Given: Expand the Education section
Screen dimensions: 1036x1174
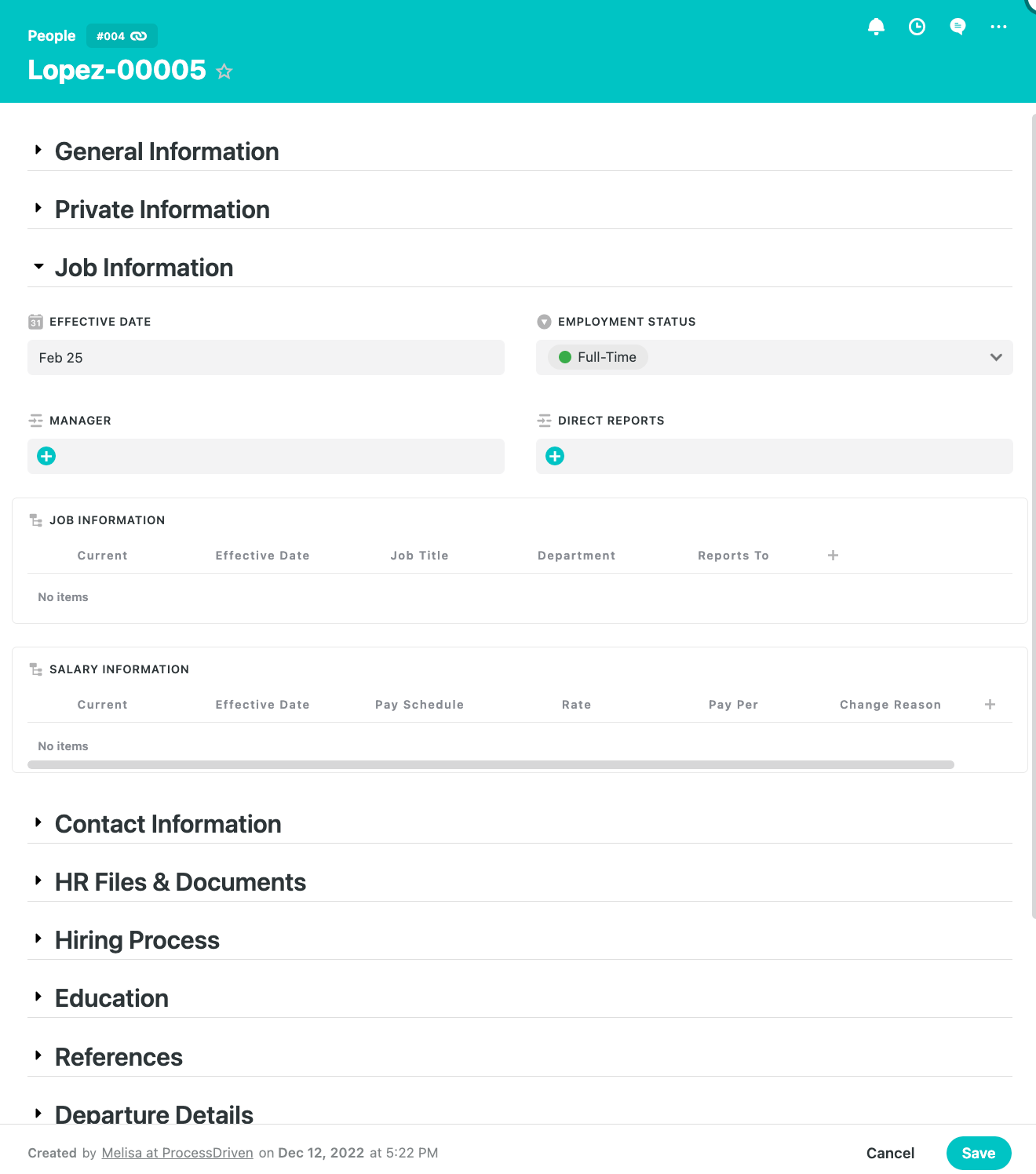Looking at the screenshot, I should [38, 997].
